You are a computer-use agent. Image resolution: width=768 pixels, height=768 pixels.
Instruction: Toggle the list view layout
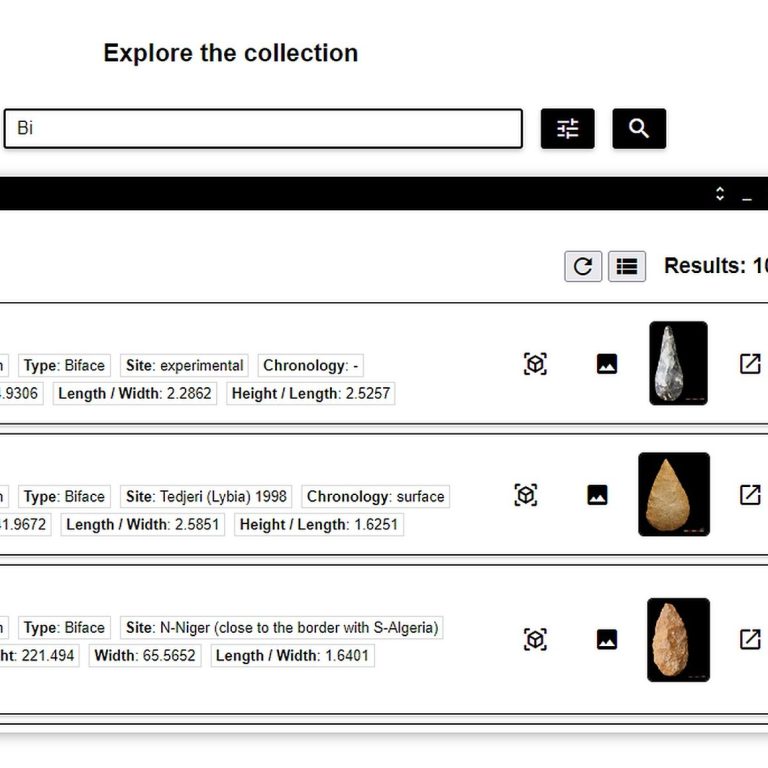coord(627,266)
